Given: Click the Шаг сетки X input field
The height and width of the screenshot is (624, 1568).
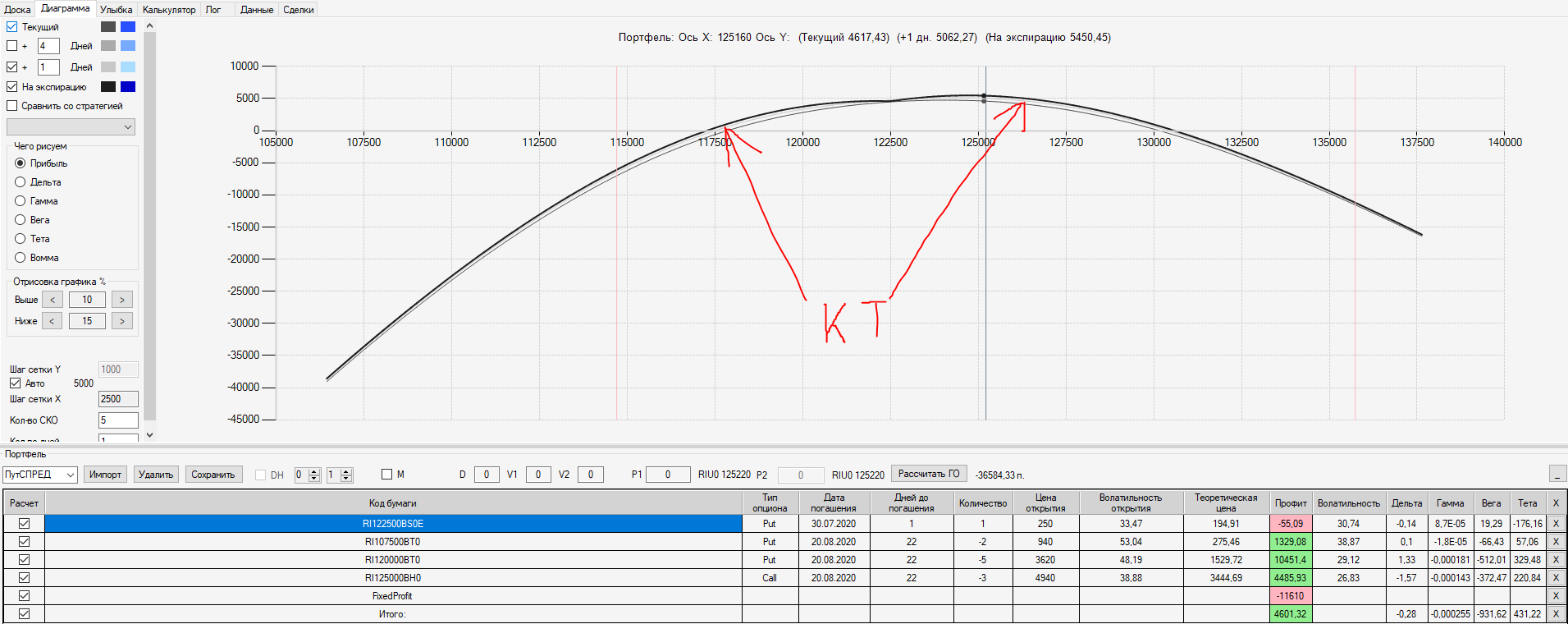Looking at the screenshot, I should click(118, 399).
